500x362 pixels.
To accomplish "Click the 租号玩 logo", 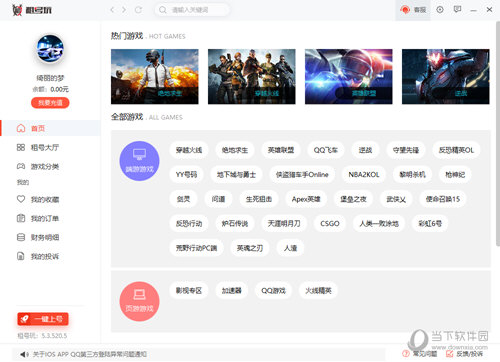I will pyautogui.click(x=32, y=10).
